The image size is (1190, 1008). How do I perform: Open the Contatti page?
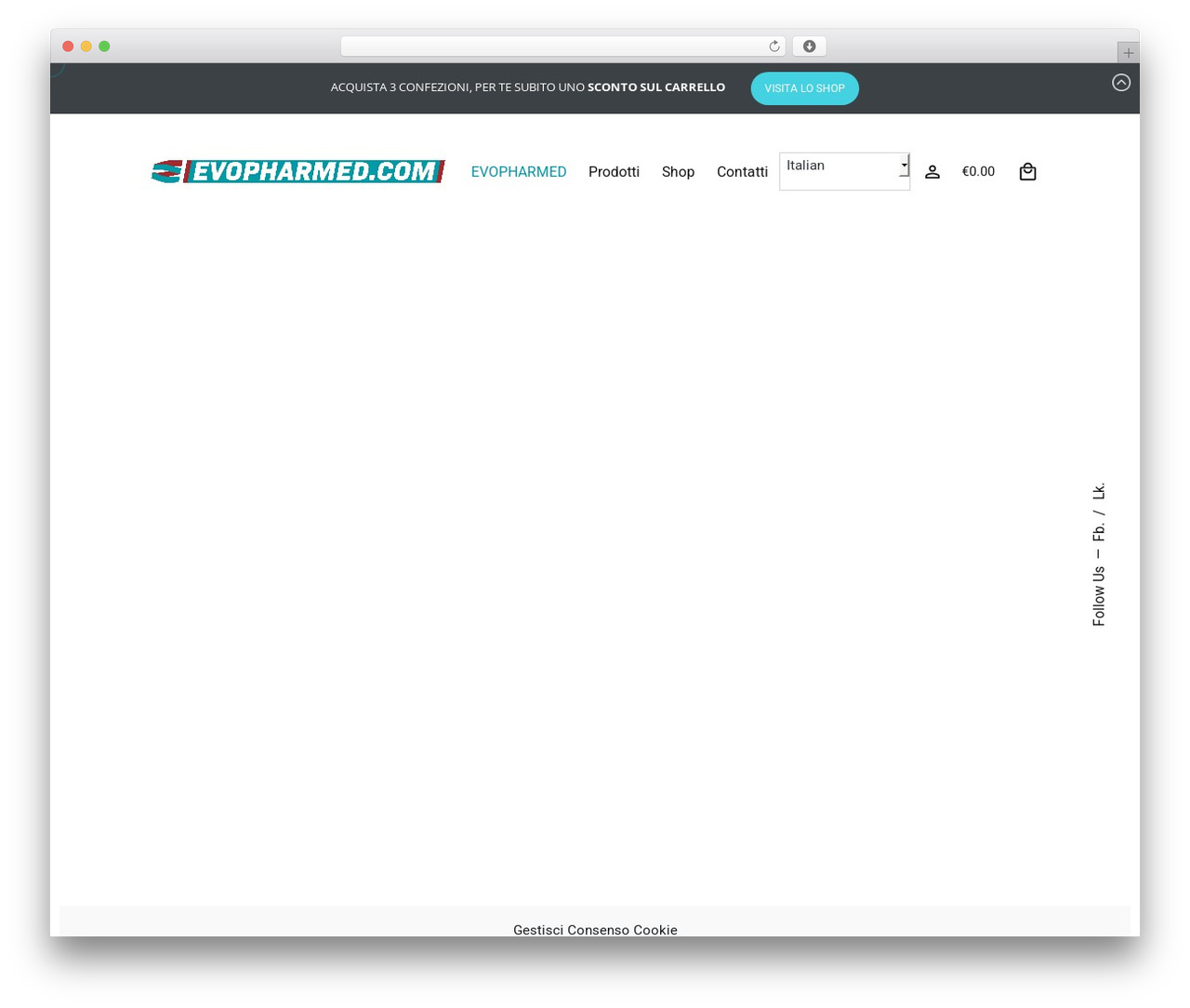pos(742,172)
